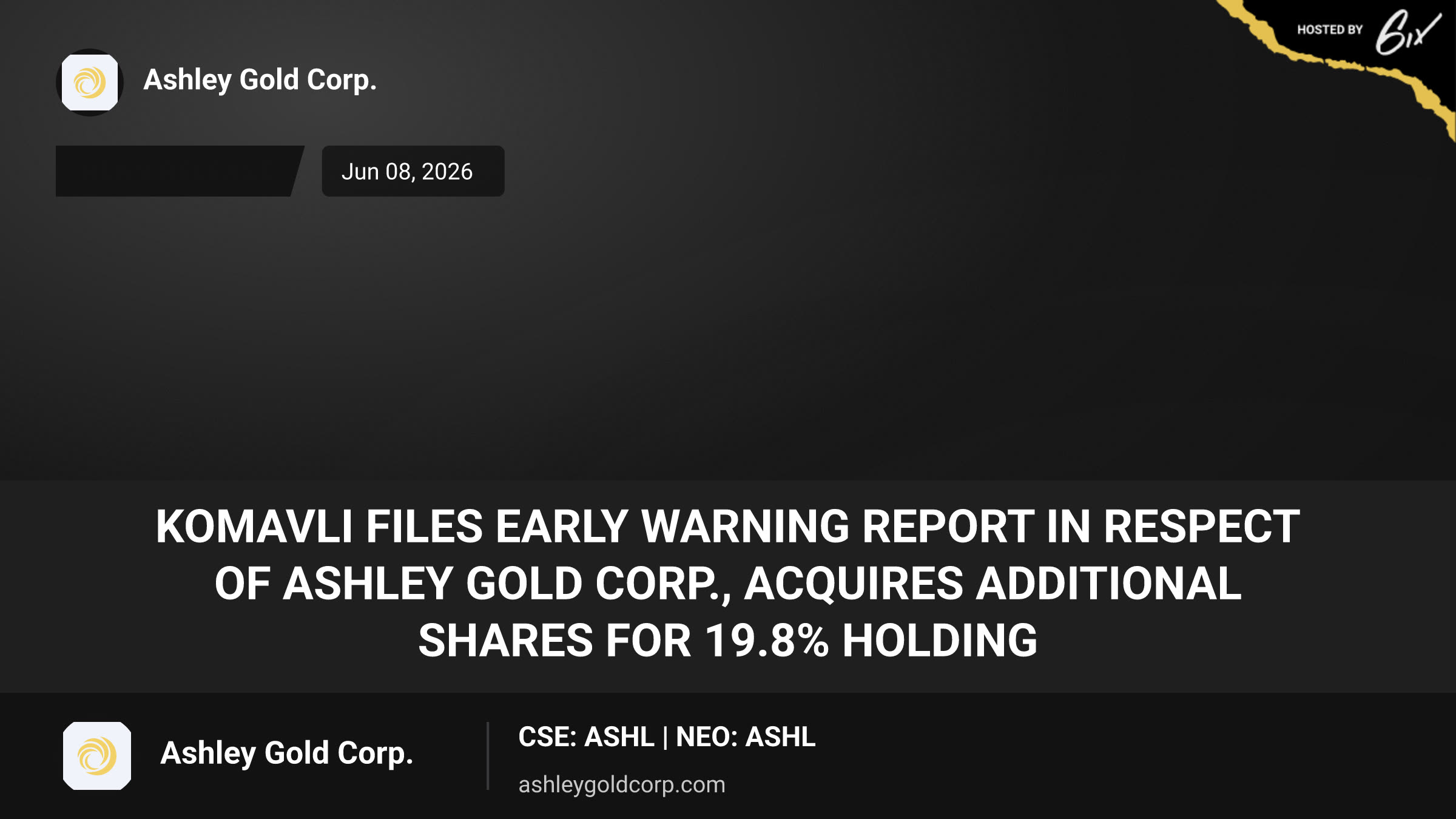Image resolution: width=1456 pixels, height=819 pixels.
Task: Click the bottom Ashley Gold swirl logo
Action: 97,756
